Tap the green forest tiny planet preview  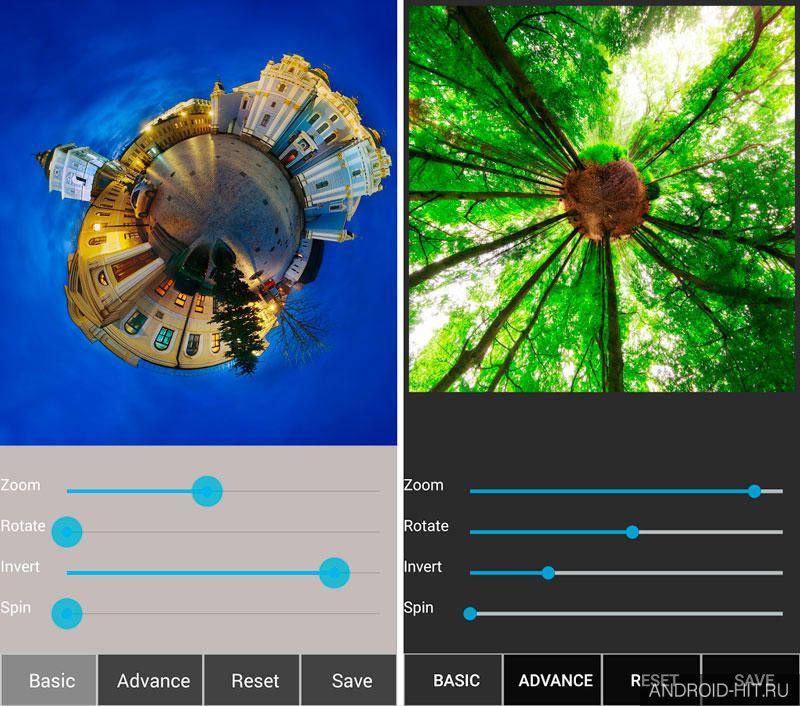coord(602,199)
